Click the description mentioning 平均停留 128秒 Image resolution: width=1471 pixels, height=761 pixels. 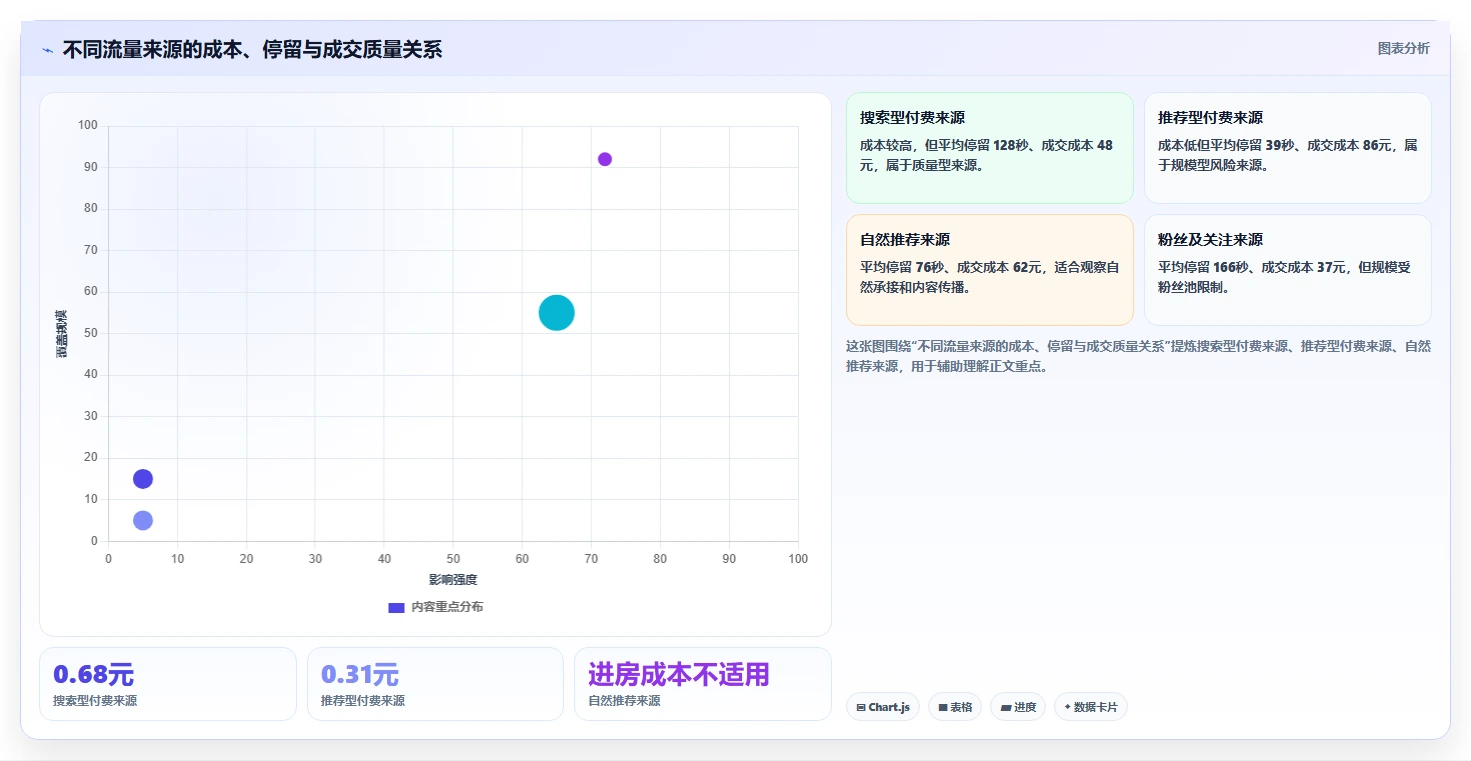pos(989,155)
